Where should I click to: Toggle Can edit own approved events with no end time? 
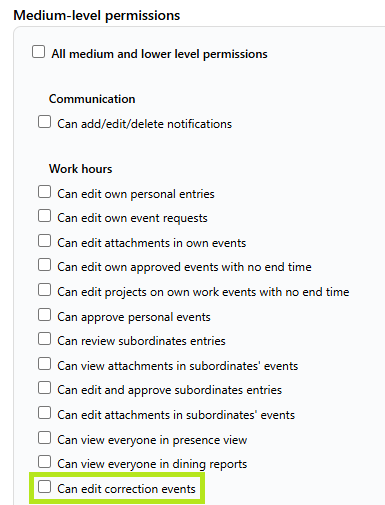coord(44,265)
